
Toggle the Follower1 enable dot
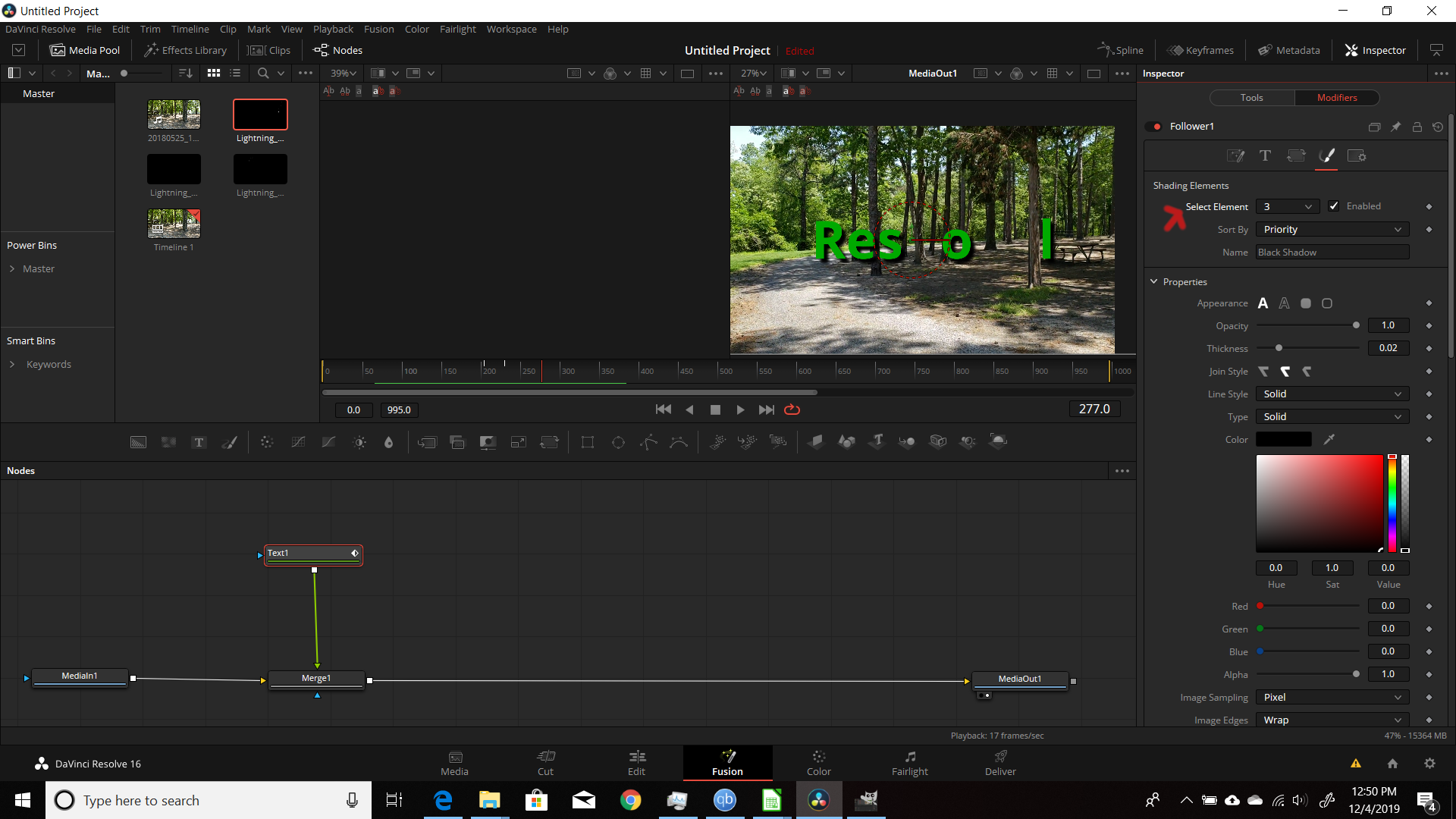[x=1156, y=127]
